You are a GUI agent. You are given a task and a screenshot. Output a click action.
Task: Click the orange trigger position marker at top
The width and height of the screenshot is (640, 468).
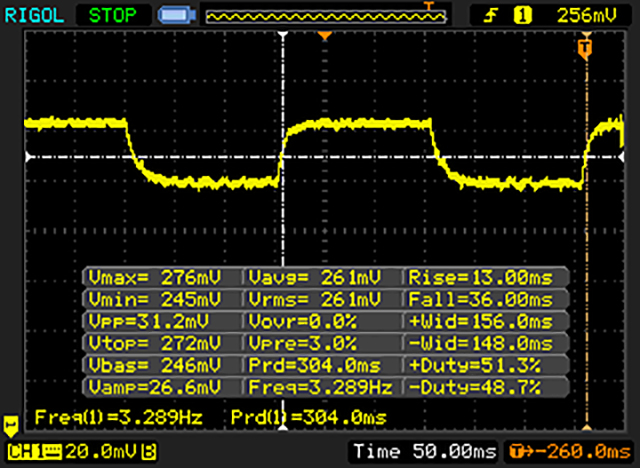point(323,37)
